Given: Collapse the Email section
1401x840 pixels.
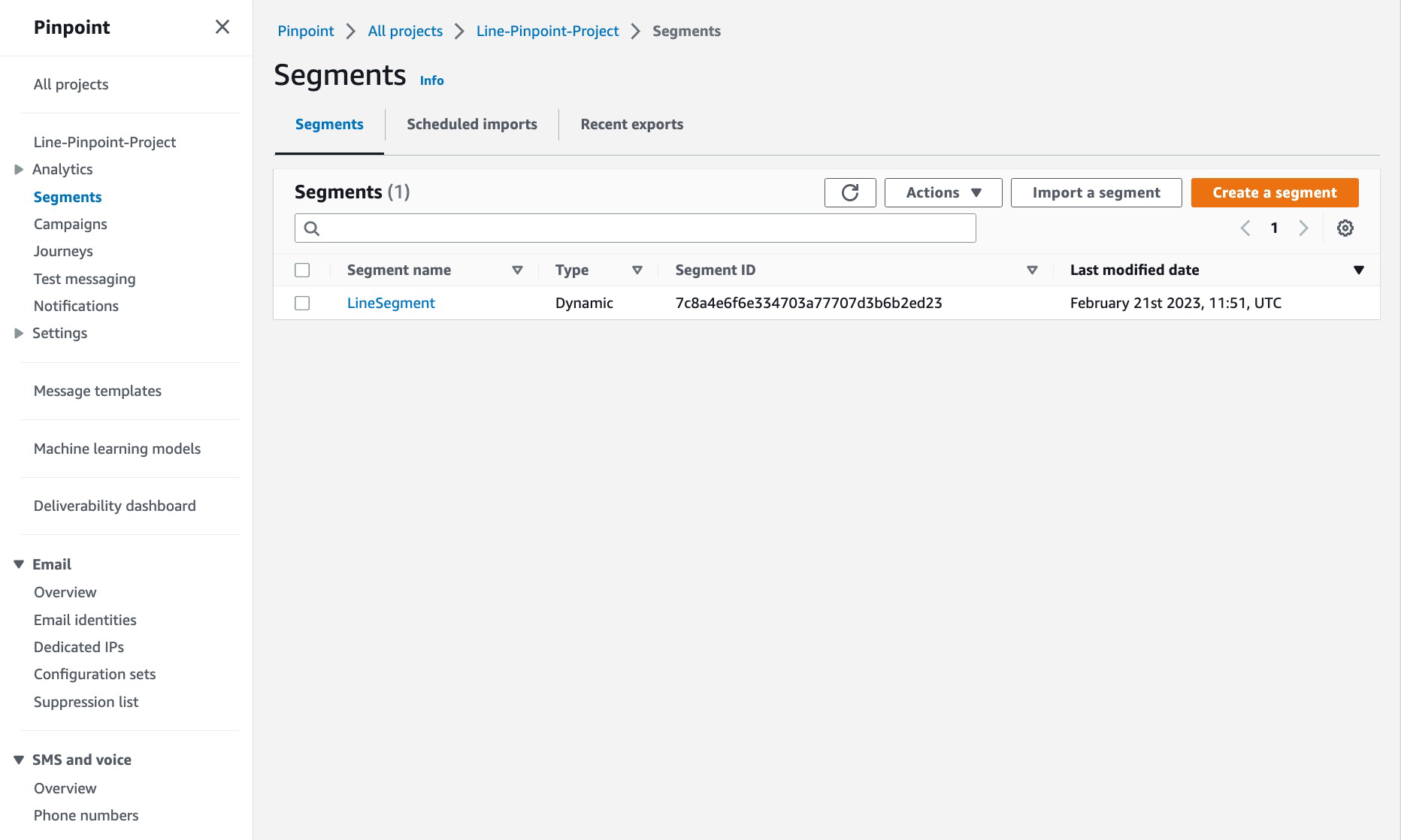Looking at the screenshot, I should tap(18, 564).
